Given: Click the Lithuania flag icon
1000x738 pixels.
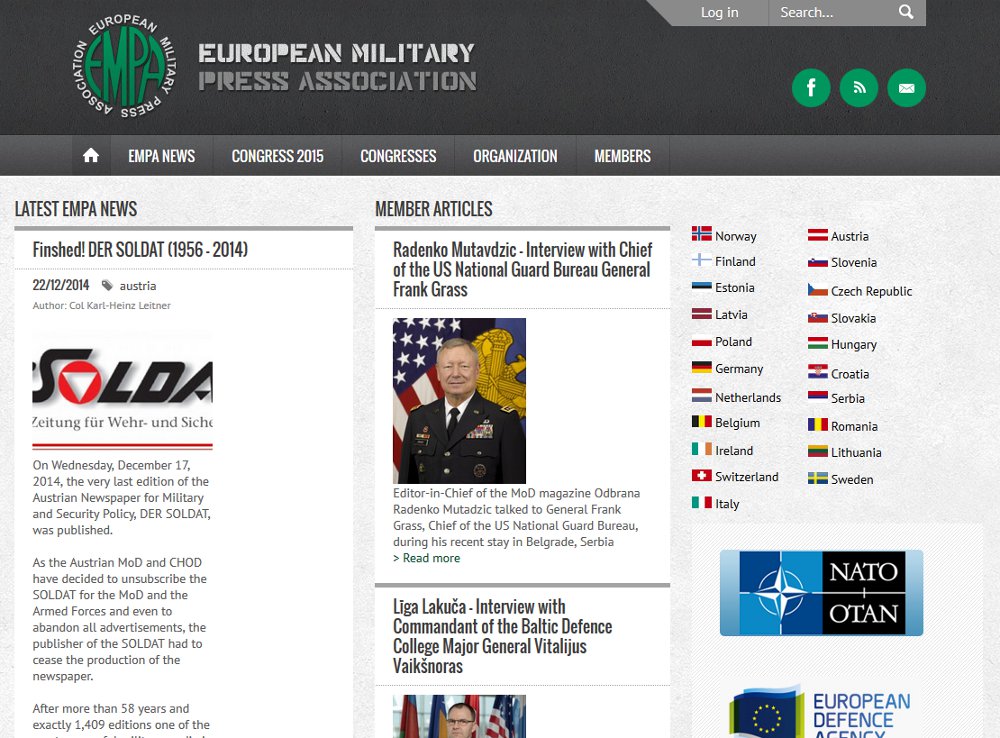Looking at the screenshot, I should click(x=818, y=451).
